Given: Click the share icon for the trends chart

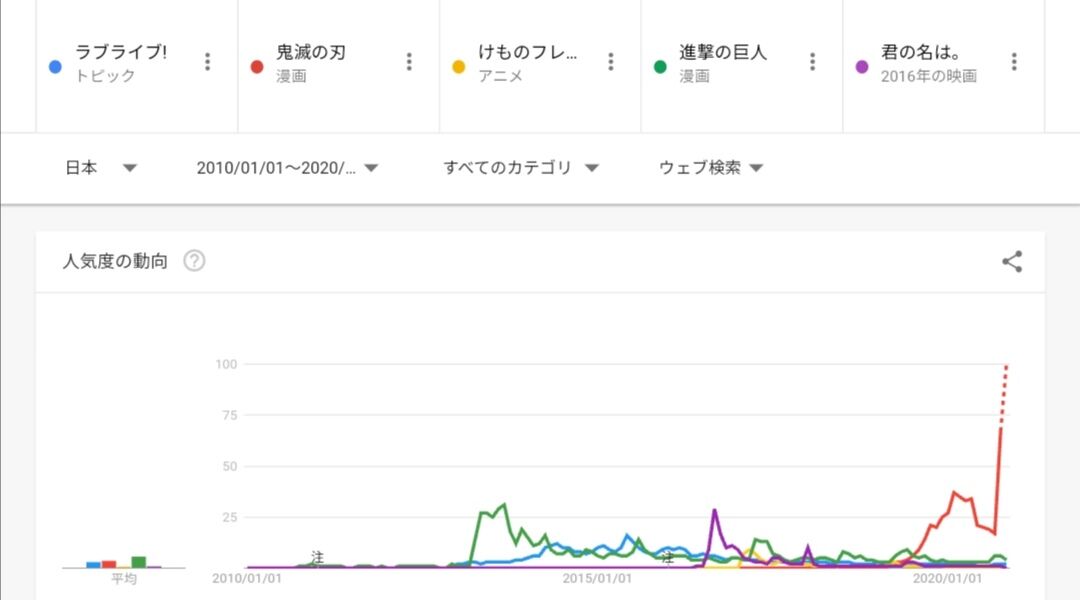Looking at the screenshot, I should [x=1012, y=262].
